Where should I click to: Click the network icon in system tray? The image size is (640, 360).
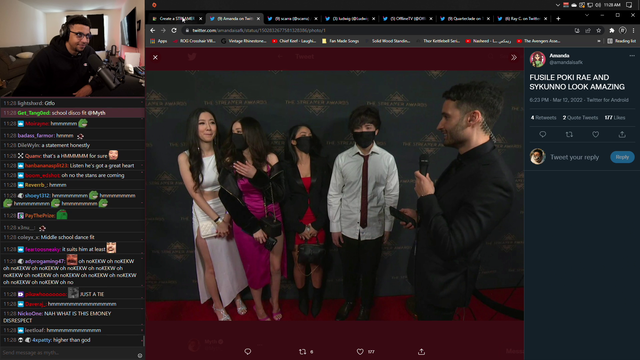pos(590,5)
